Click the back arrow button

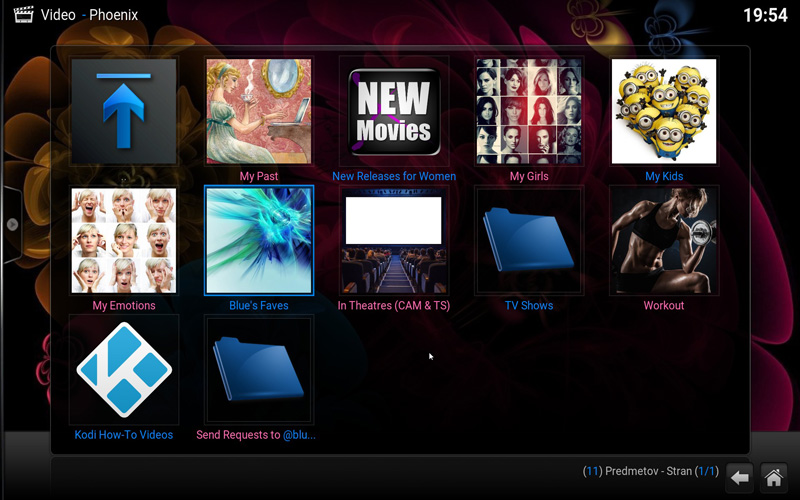point(739,477)
